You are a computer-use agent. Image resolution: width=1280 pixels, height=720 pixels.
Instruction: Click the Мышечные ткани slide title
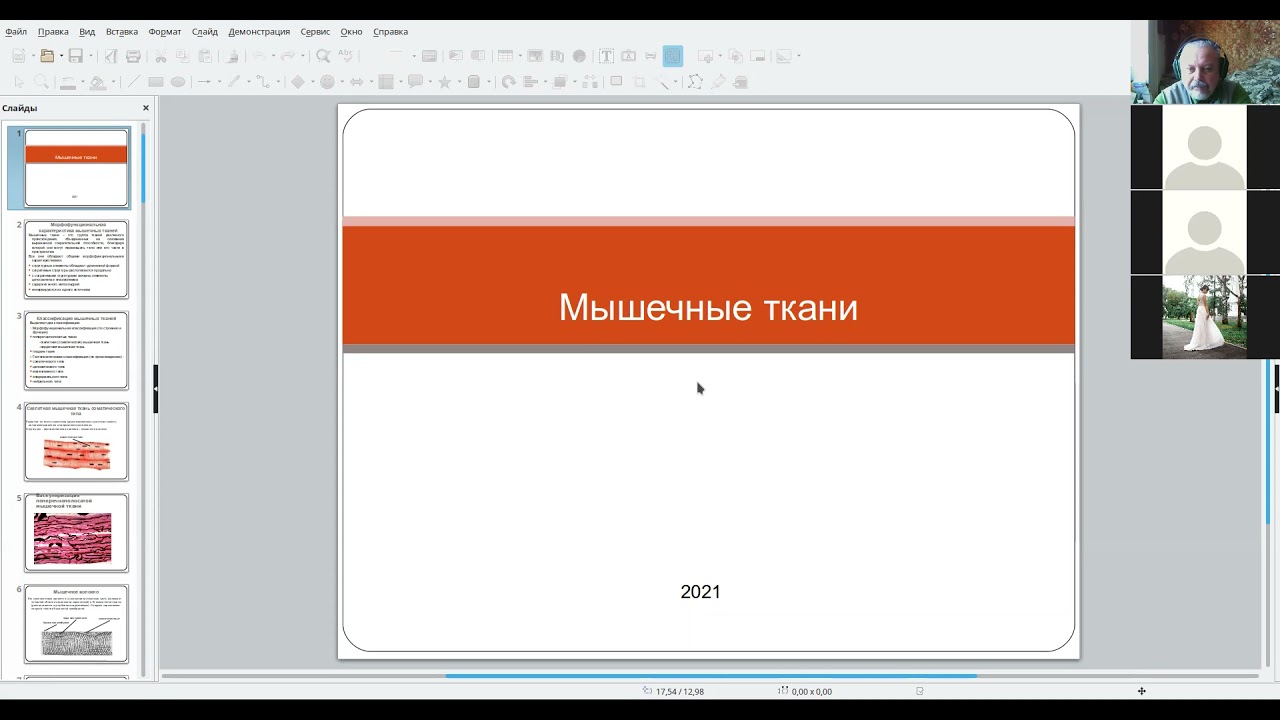pos(708,307)
